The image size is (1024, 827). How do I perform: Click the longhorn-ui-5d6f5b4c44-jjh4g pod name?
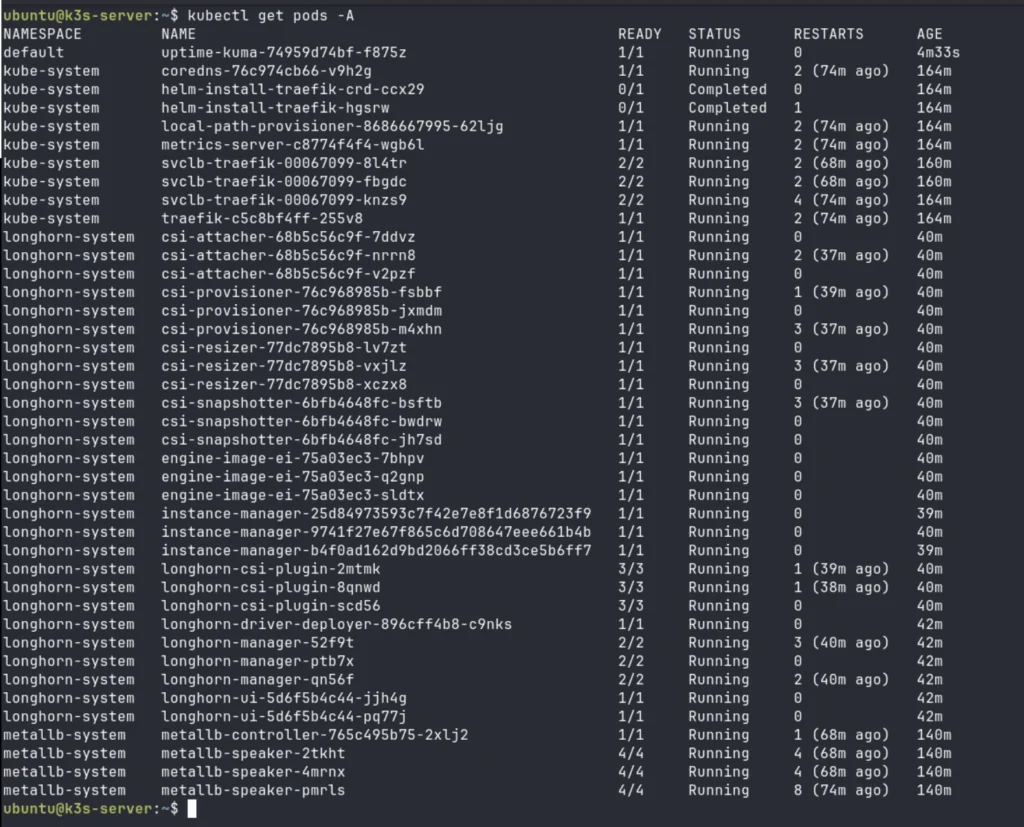pos(284,698)
